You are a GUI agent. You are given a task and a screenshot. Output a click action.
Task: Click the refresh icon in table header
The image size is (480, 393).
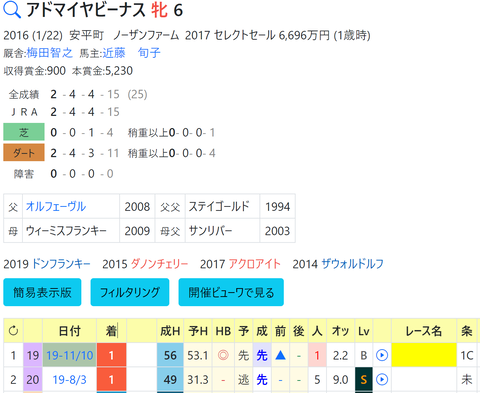tap(13, 331)
